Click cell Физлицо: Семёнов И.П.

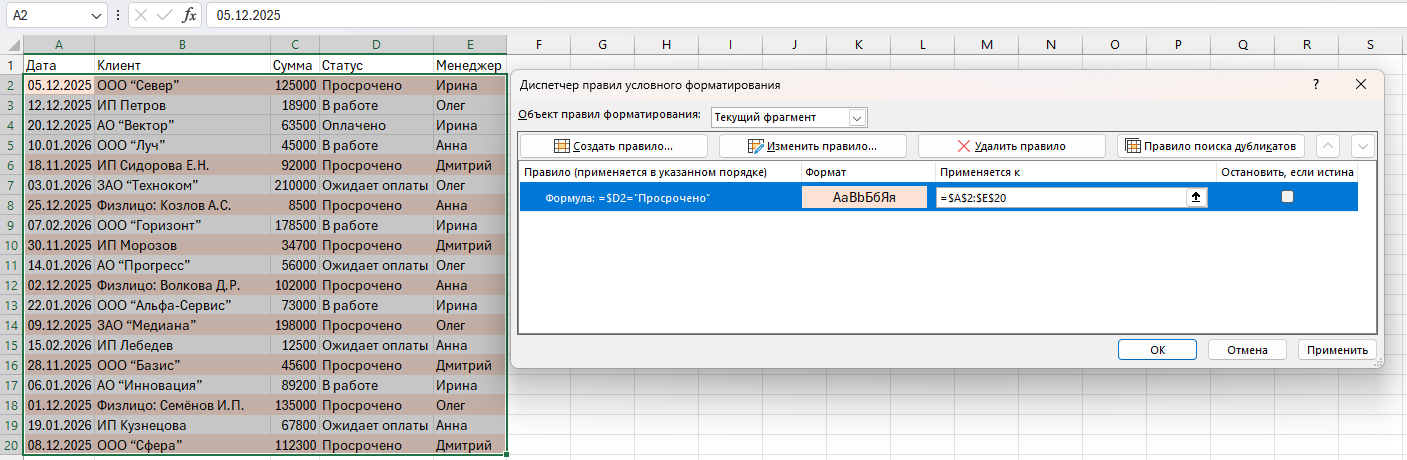coord(182,405)
